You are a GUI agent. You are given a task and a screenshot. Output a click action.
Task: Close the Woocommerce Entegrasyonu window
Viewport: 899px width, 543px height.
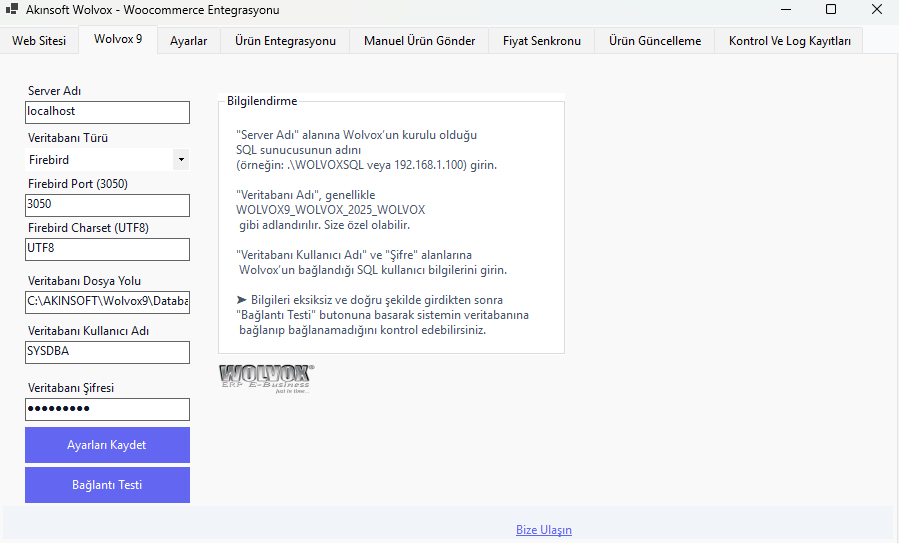(877, 9)
